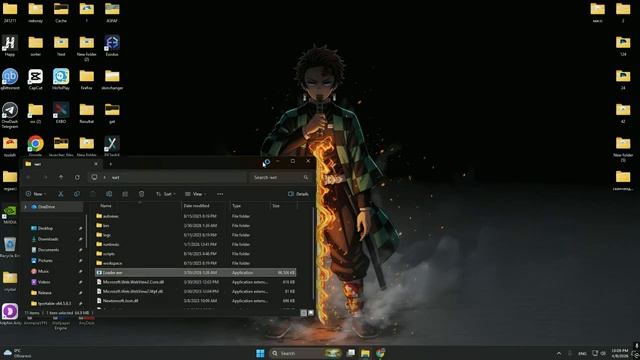
Task: Open the New dropdown in Explorer
Action: pos(36,194)
